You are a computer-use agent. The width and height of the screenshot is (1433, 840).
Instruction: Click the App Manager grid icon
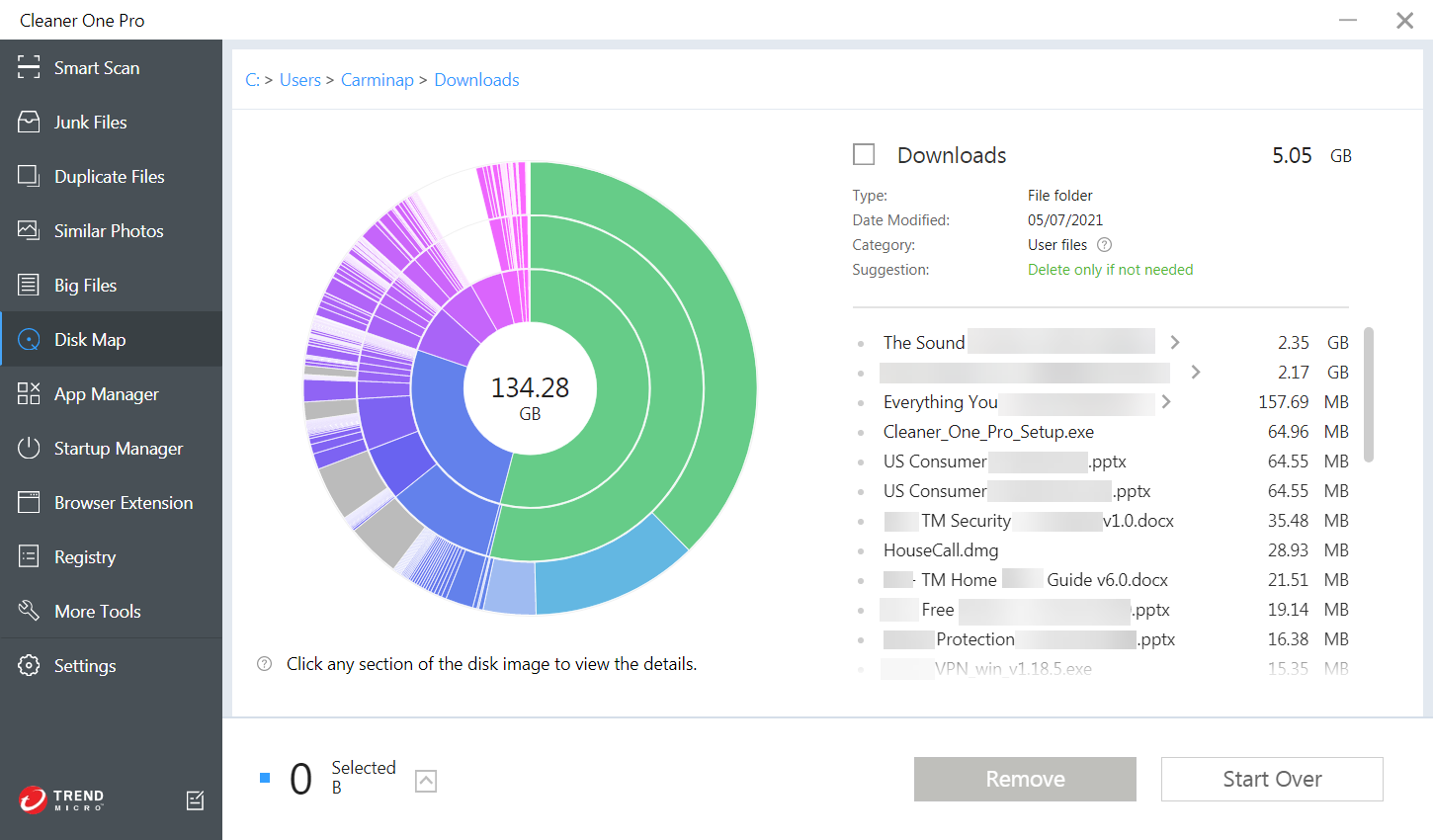(x=29, y=393)
